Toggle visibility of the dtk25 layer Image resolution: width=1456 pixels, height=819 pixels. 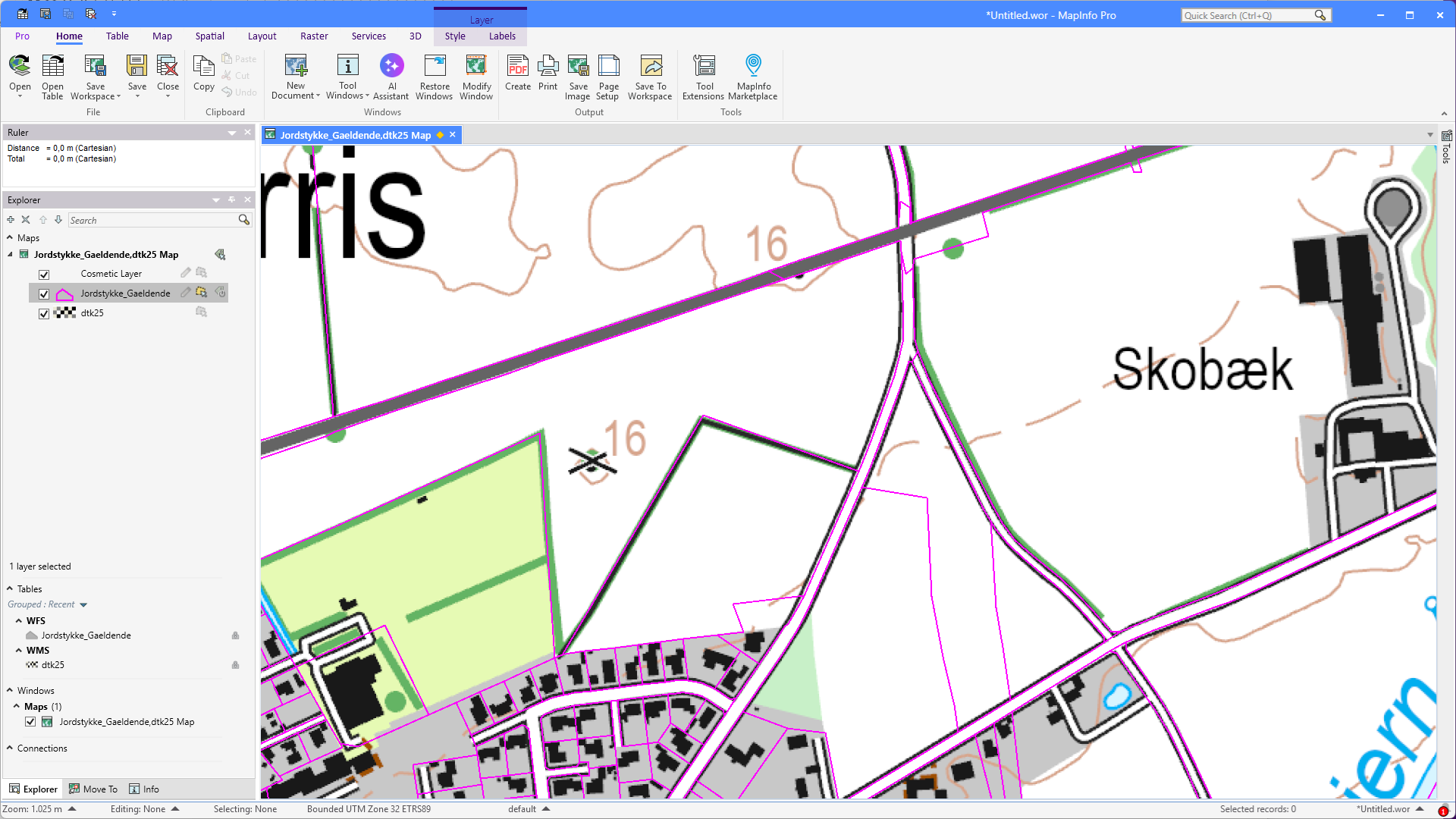click(44, 313)
